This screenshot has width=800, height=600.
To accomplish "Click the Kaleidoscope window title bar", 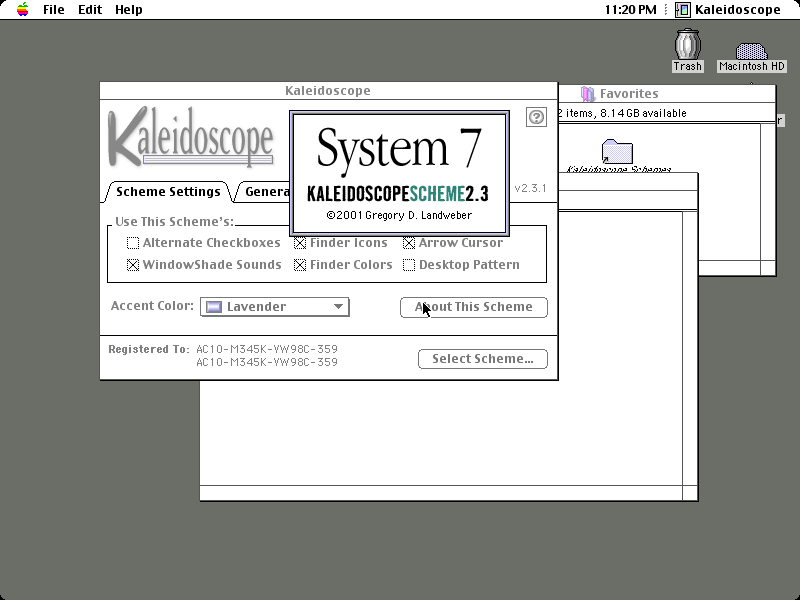I will (328, 91).
